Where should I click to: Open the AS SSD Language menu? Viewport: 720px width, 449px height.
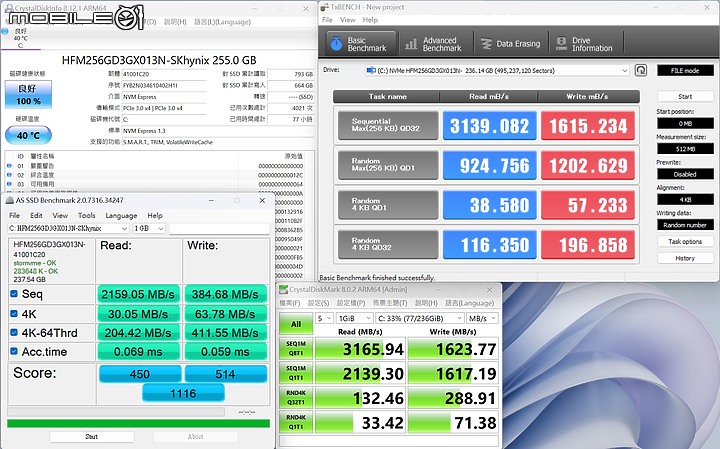coord(121,215)
